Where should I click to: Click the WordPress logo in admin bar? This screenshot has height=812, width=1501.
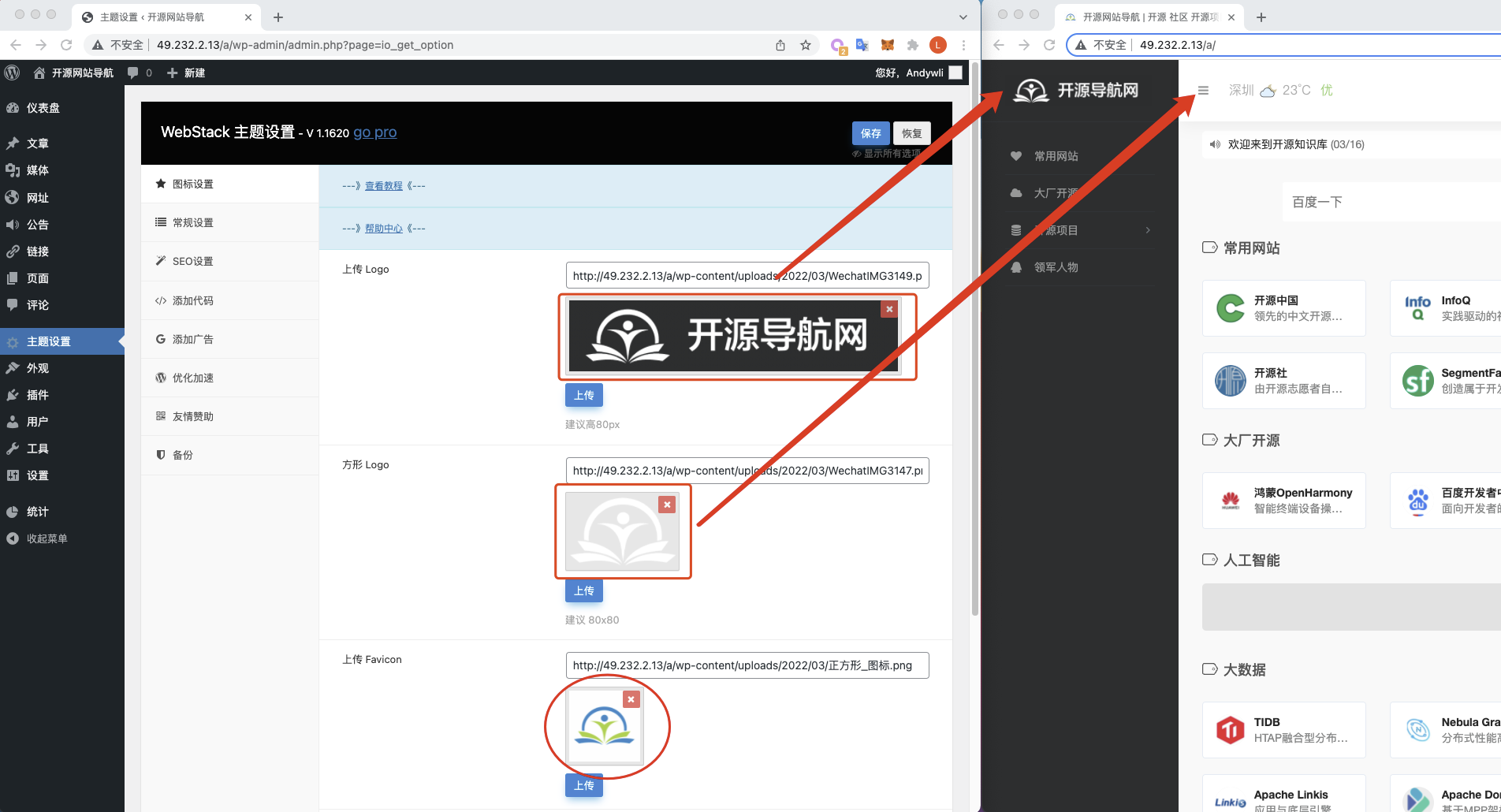(12, 73)
